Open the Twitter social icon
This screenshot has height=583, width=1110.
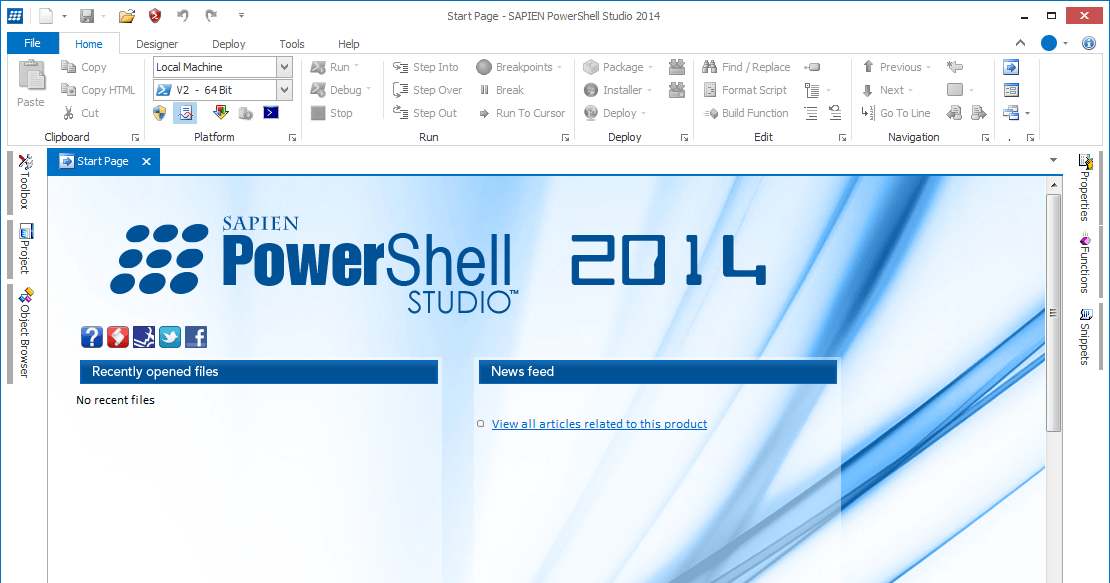click(169, 337)
